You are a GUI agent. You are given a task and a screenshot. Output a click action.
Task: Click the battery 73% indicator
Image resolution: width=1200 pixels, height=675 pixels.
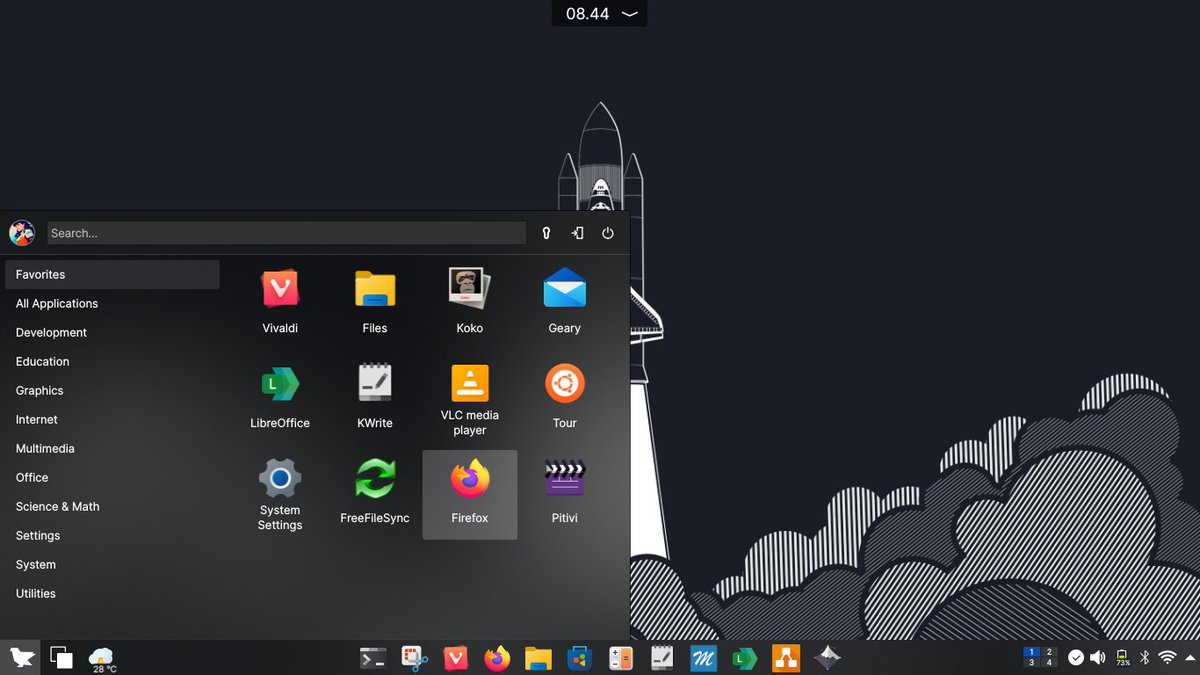[1122, 657]
